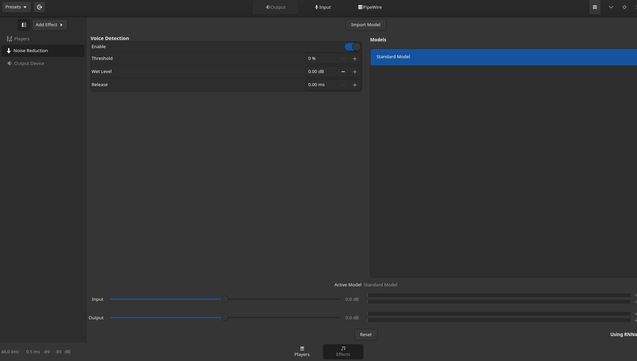Increase Wet Level with the plus button
This screenshot has width=637, height=361.
coord(355,71)
